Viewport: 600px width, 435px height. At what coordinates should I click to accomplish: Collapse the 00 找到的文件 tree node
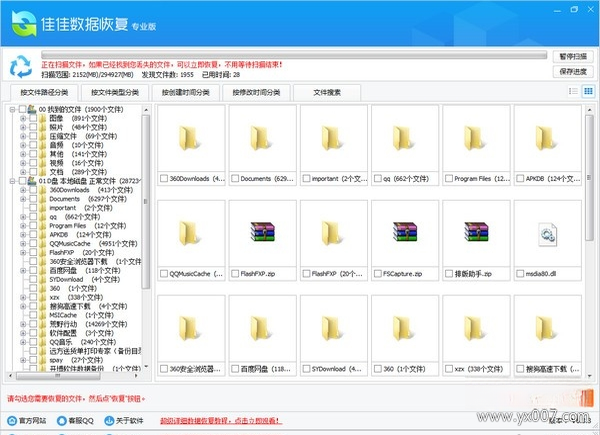click(x=12, y=109)
